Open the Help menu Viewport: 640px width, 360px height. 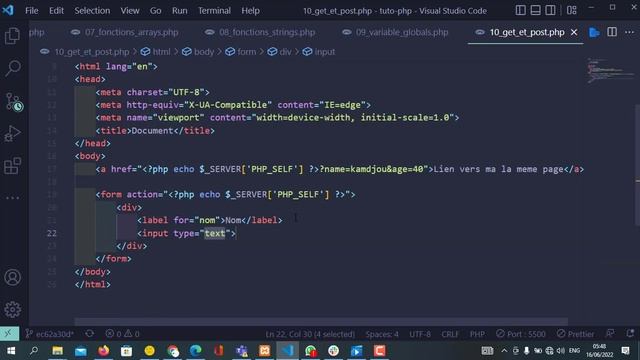pos(250,11)
